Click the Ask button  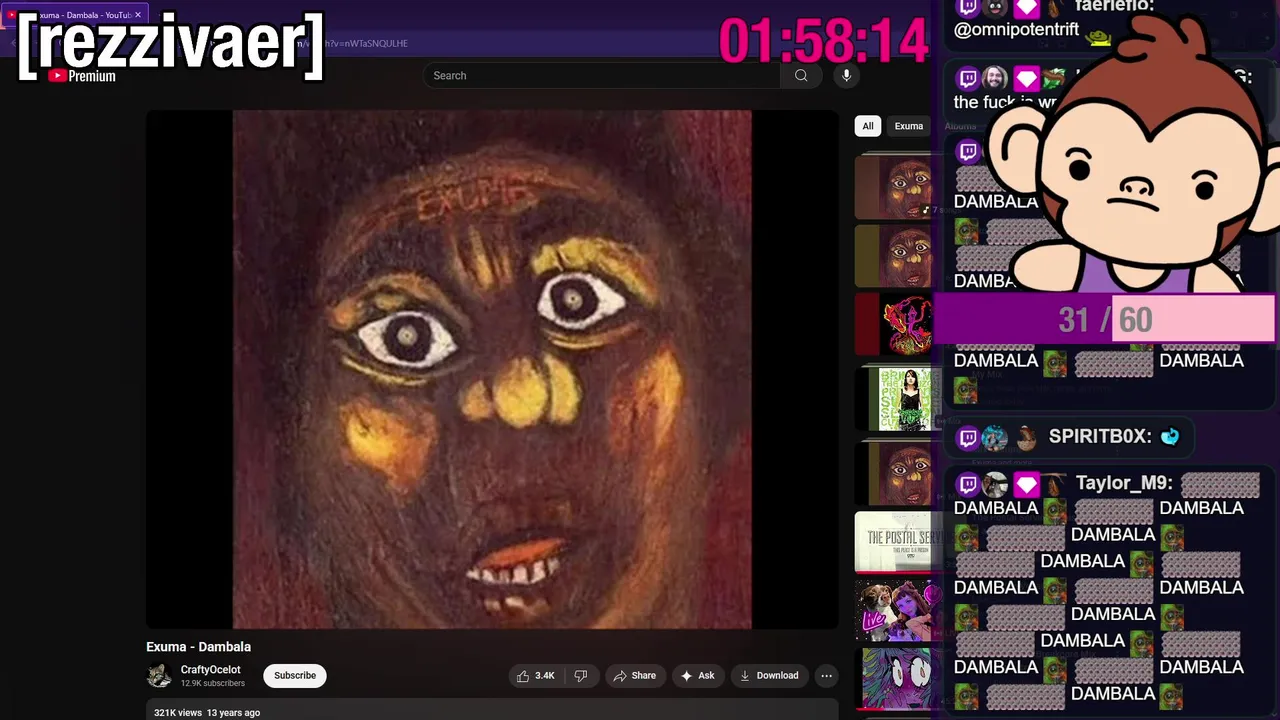[698, 676]
